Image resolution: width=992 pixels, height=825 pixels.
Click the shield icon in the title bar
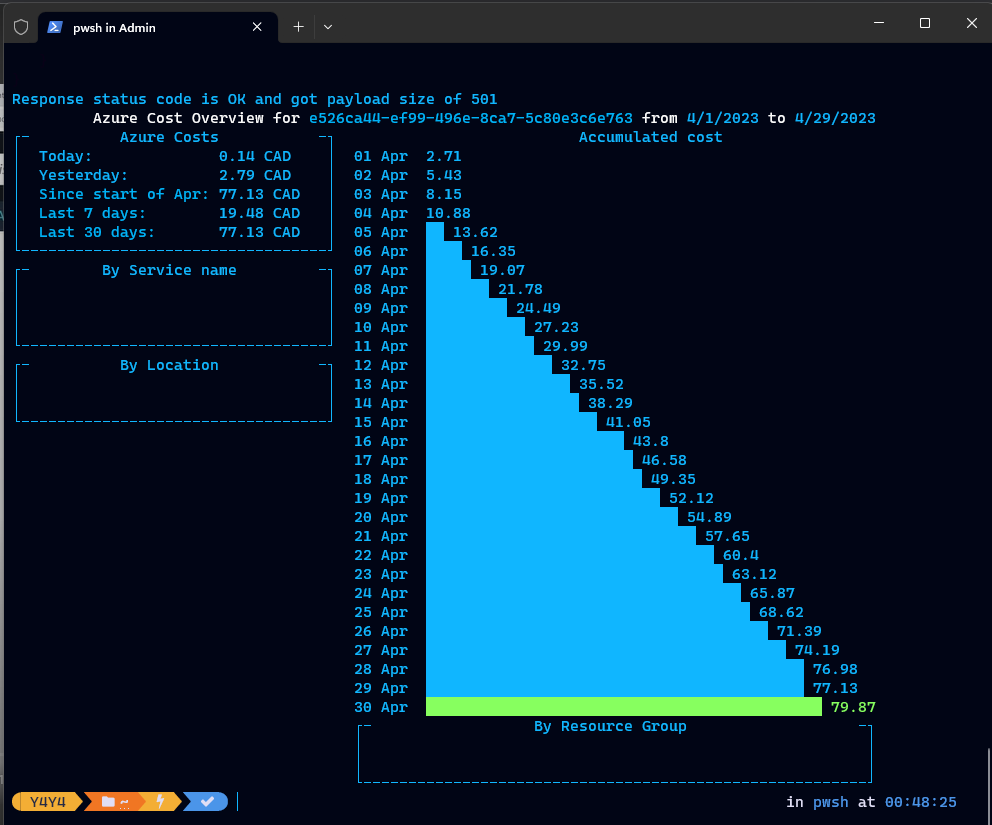[21, 27]
